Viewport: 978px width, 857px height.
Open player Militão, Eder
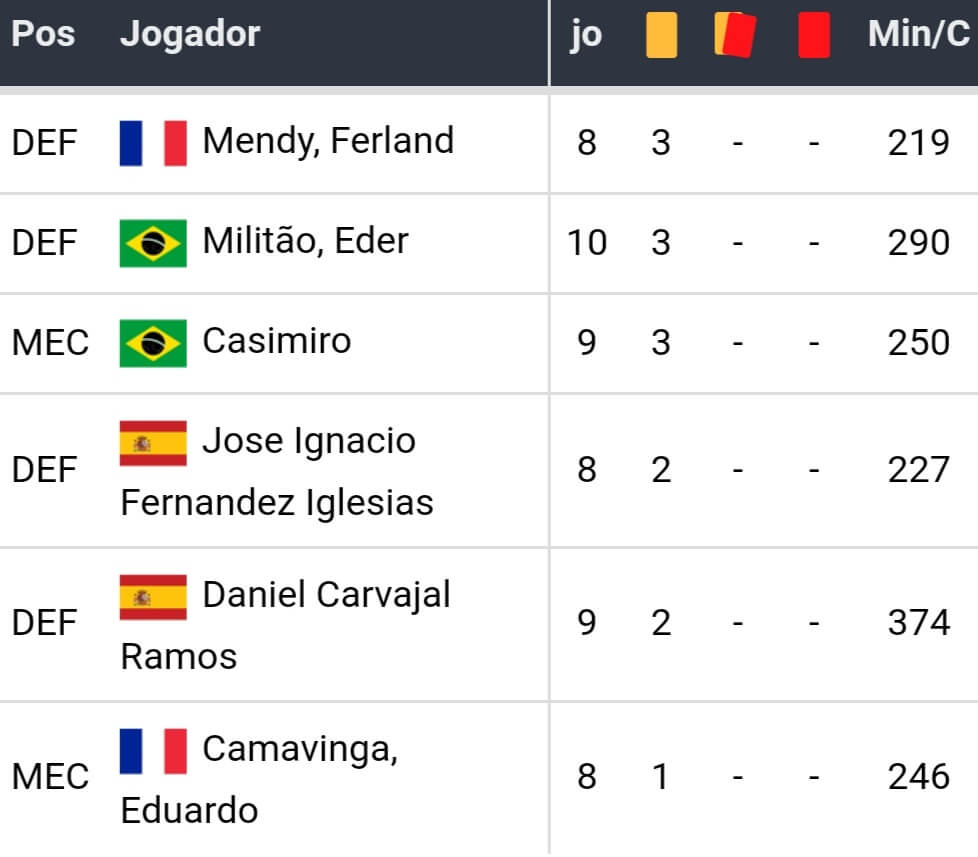[x=305, y=241]
